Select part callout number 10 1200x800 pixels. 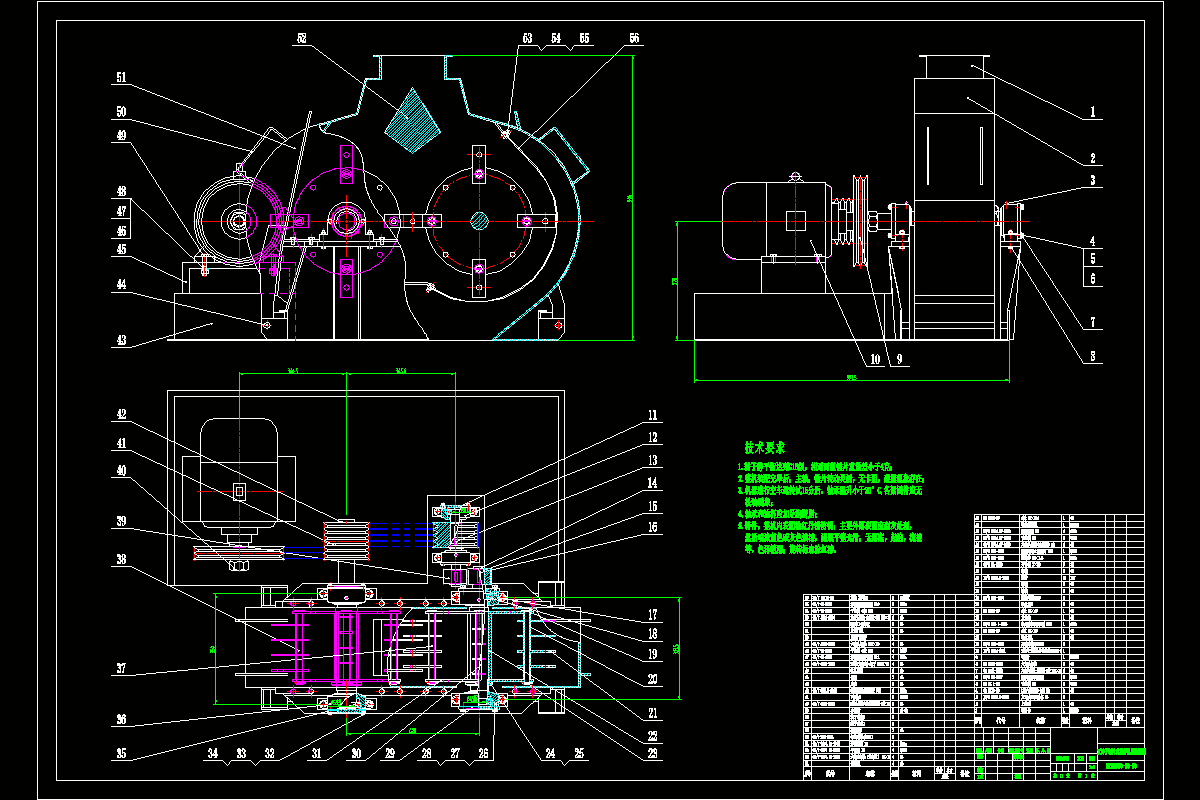click(x=874, y=358)
